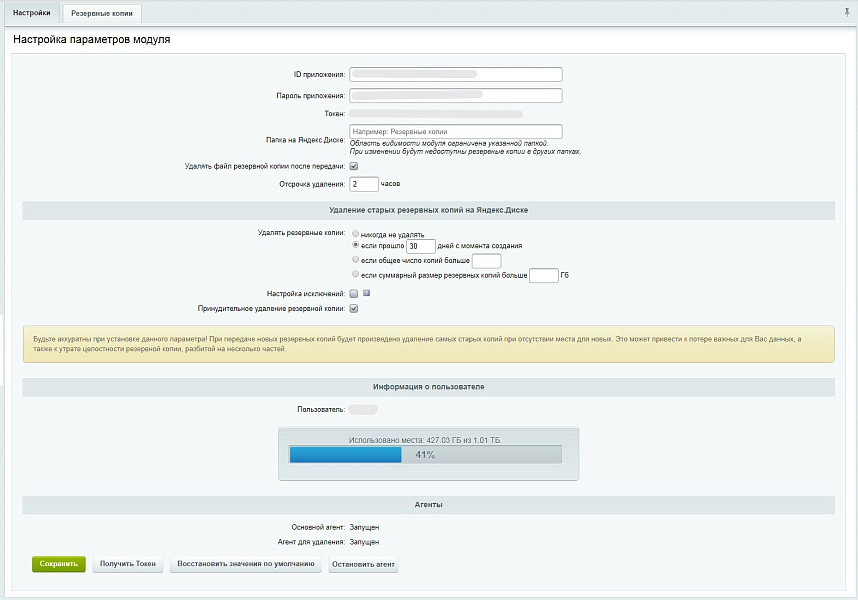This screenshot has height=600, width=858.
Task: Select the никогда не удалять radio option
Action: click(356, 232)
